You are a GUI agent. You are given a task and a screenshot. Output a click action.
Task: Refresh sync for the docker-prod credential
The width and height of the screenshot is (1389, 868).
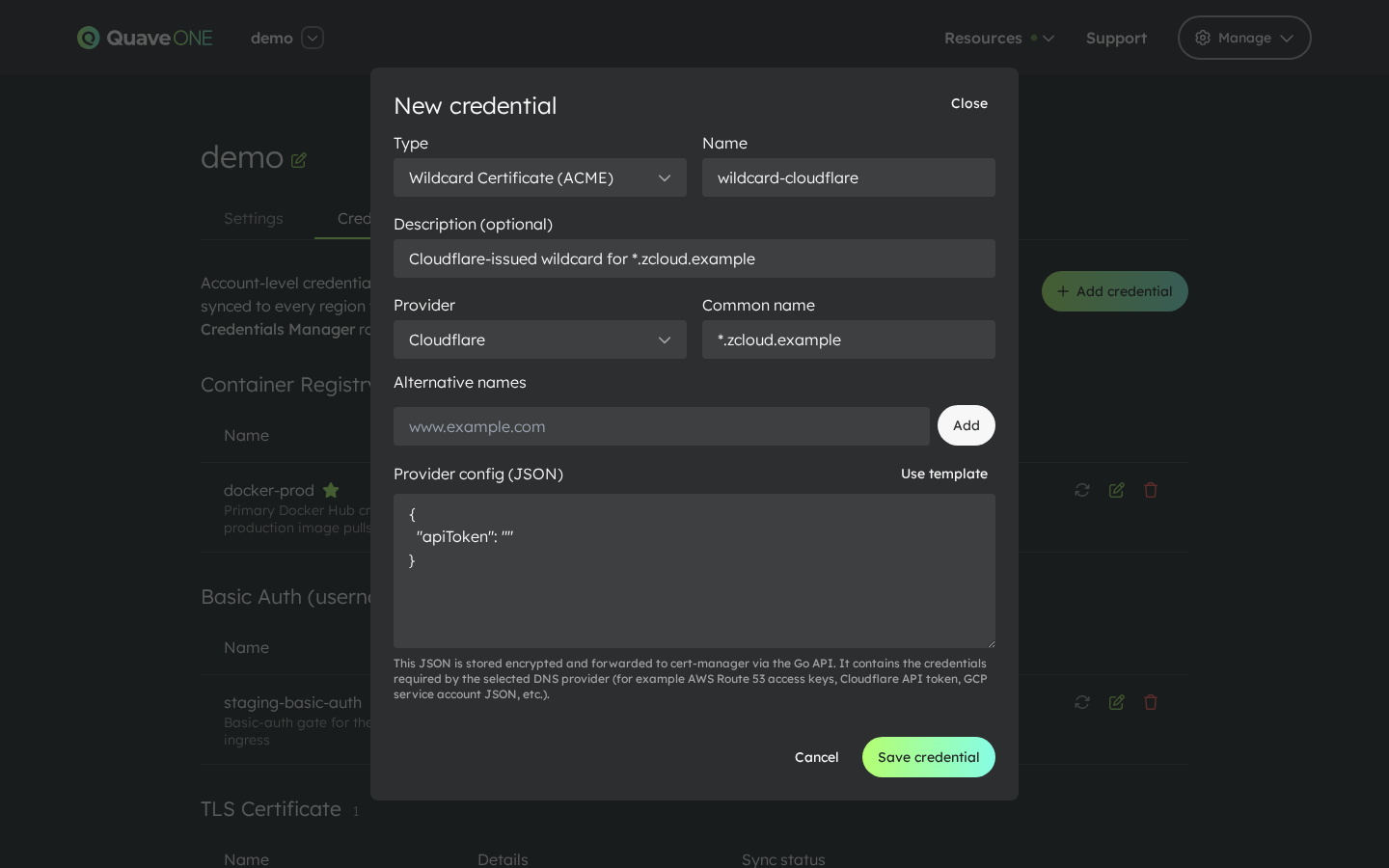tap(1081, 490)
